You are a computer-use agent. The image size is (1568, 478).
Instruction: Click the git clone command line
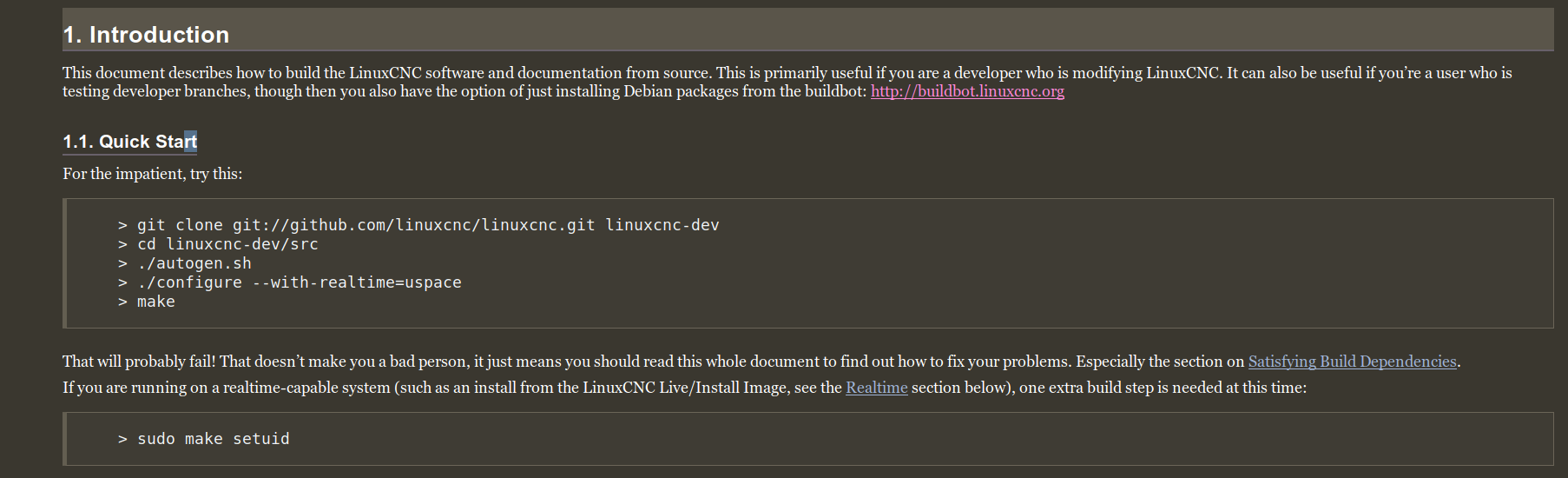pyautogui.click(x=418, y=225)
